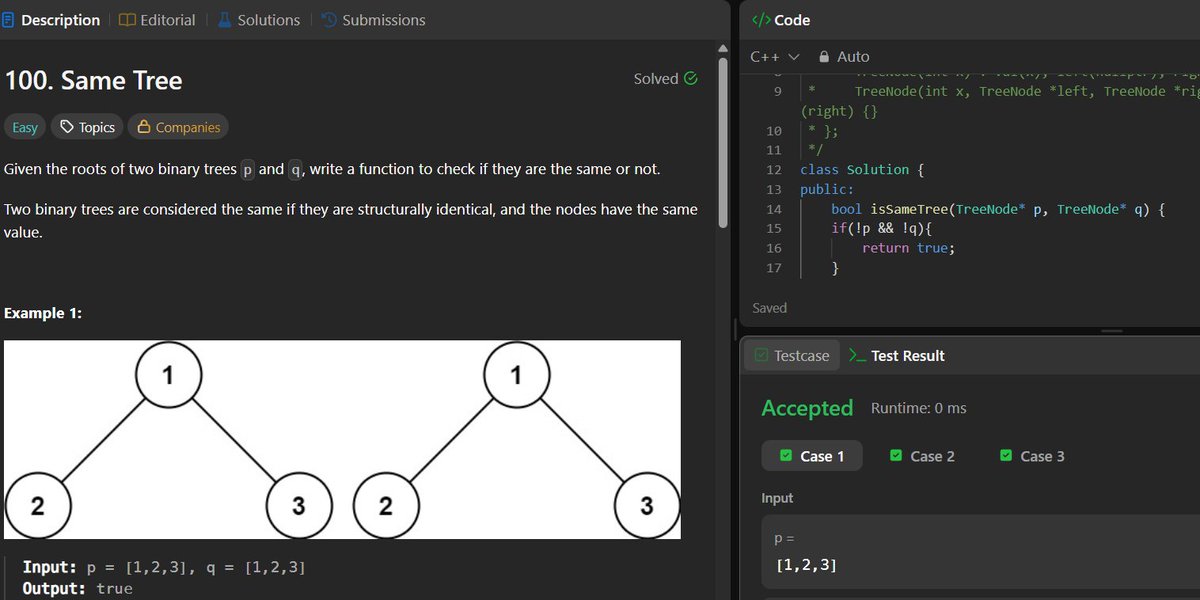Switch to the Editorial tab
Image resolution: width=1200 pixels, height=600 pixels.
point(157,20)
